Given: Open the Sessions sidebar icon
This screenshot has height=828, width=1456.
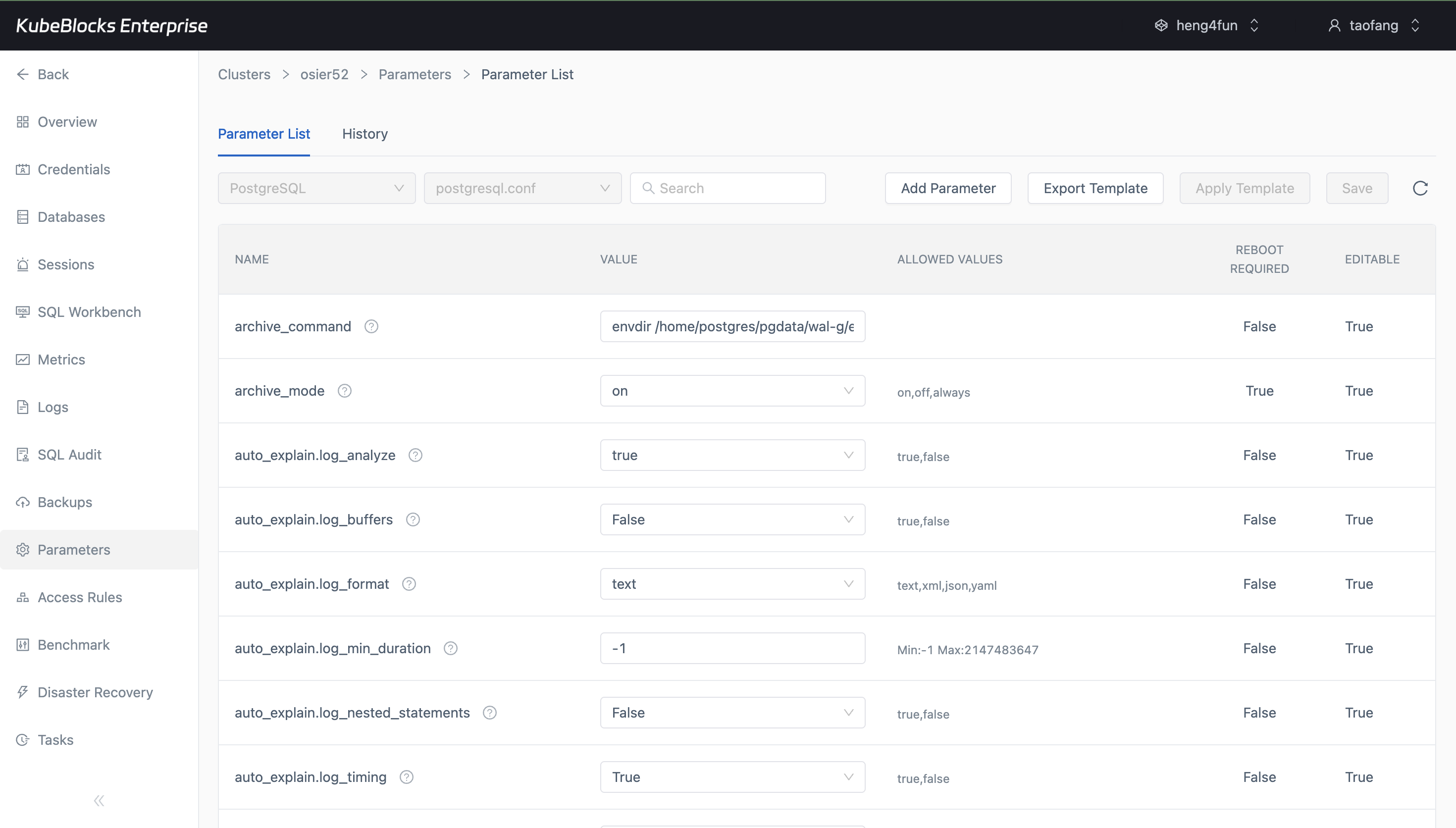Looking at the screenshot, I should point(23,264).
